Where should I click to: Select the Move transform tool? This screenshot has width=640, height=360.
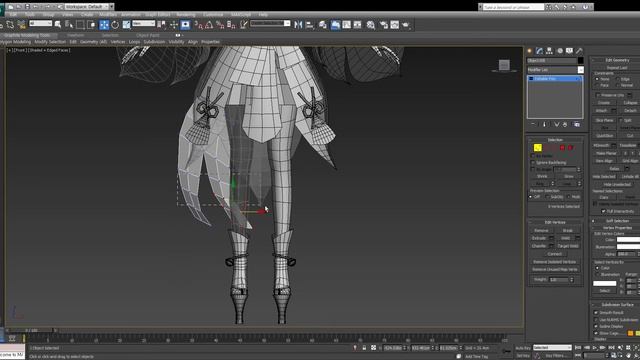[104, 25]
